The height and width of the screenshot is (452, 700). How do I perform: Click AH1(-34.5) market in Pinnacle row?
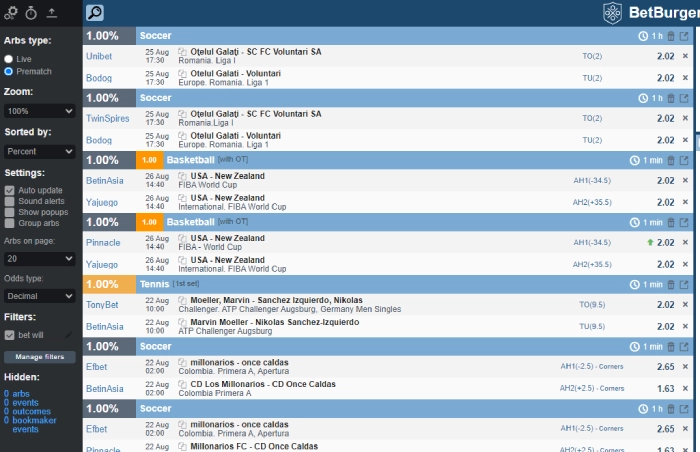(592, 243)
